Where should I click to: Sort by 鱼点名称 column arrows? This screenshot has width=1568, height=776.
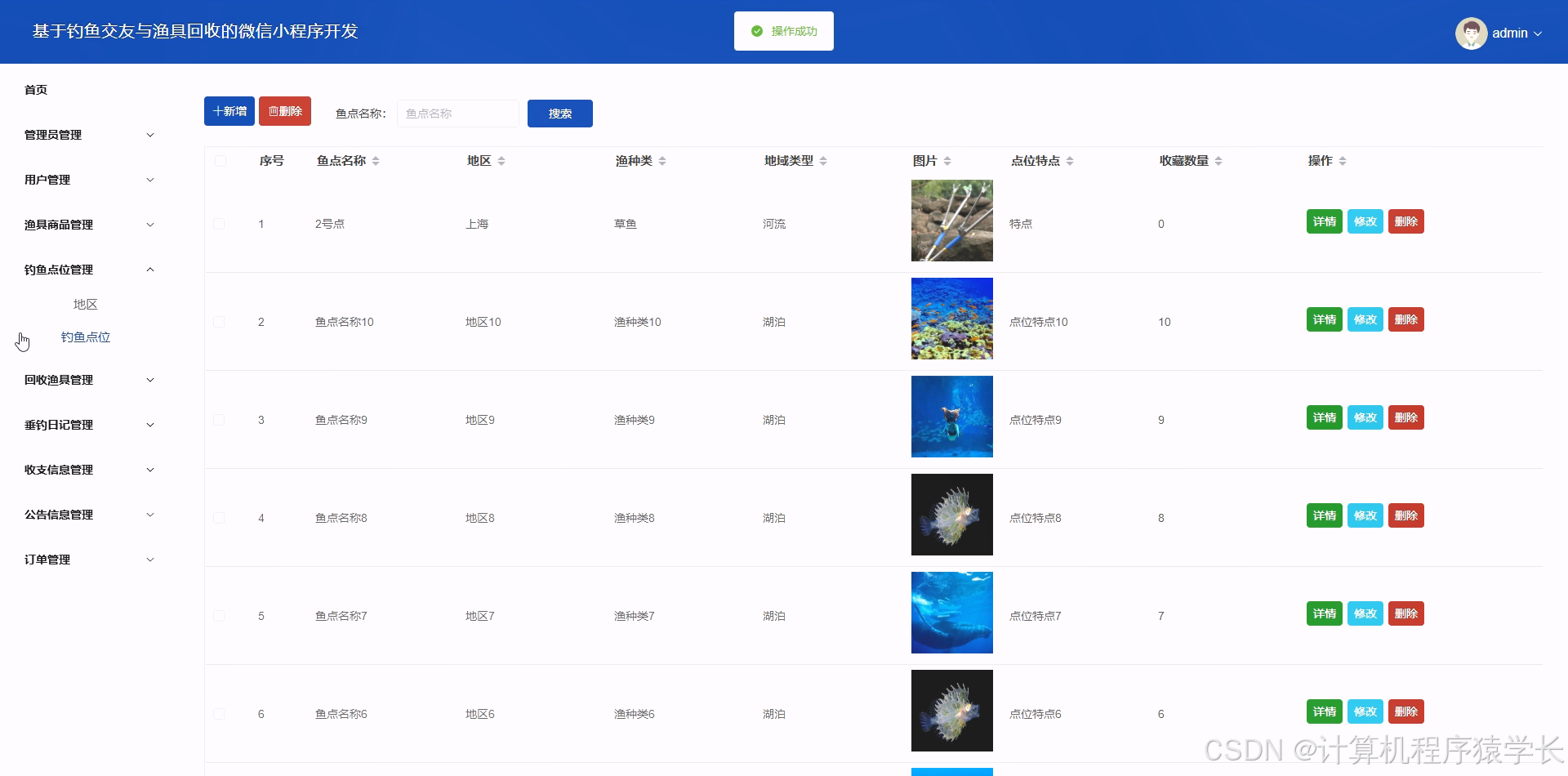(376, 161)
